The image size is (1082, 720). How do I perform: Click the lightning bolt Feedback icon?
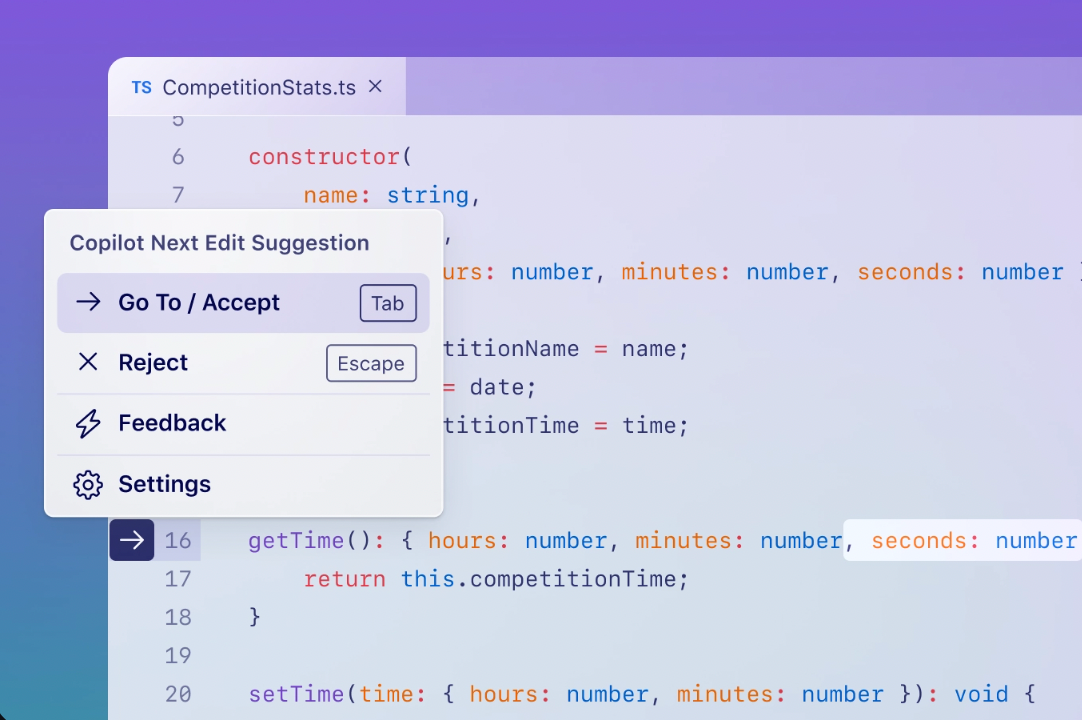click(x=88, y=423)
